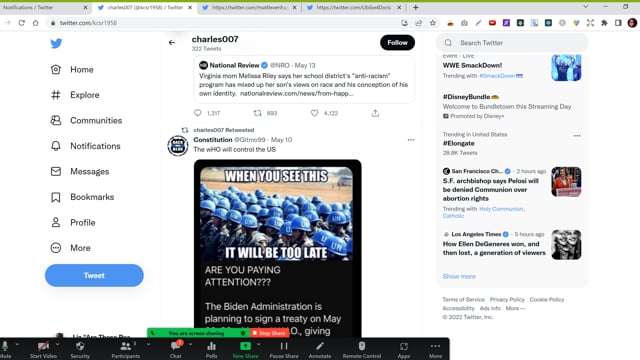640x360 pixels.
Task: Switch to the twitter.com/matthewh tab
Action: coord(249,7)
